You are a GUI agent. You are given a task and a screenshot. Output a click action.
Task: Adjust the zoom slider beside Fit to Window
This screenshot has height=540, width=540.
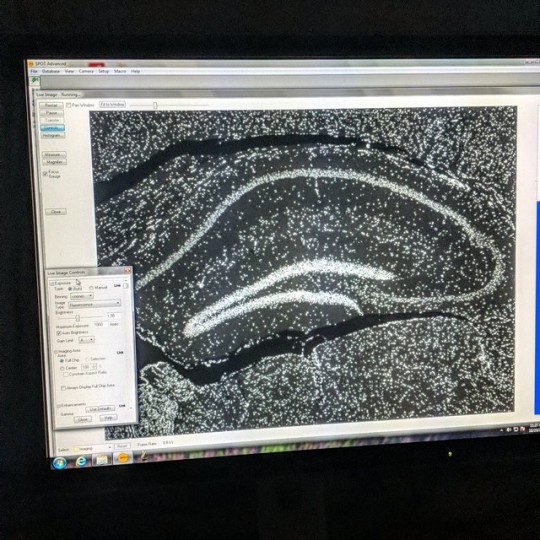click(155, 105)
